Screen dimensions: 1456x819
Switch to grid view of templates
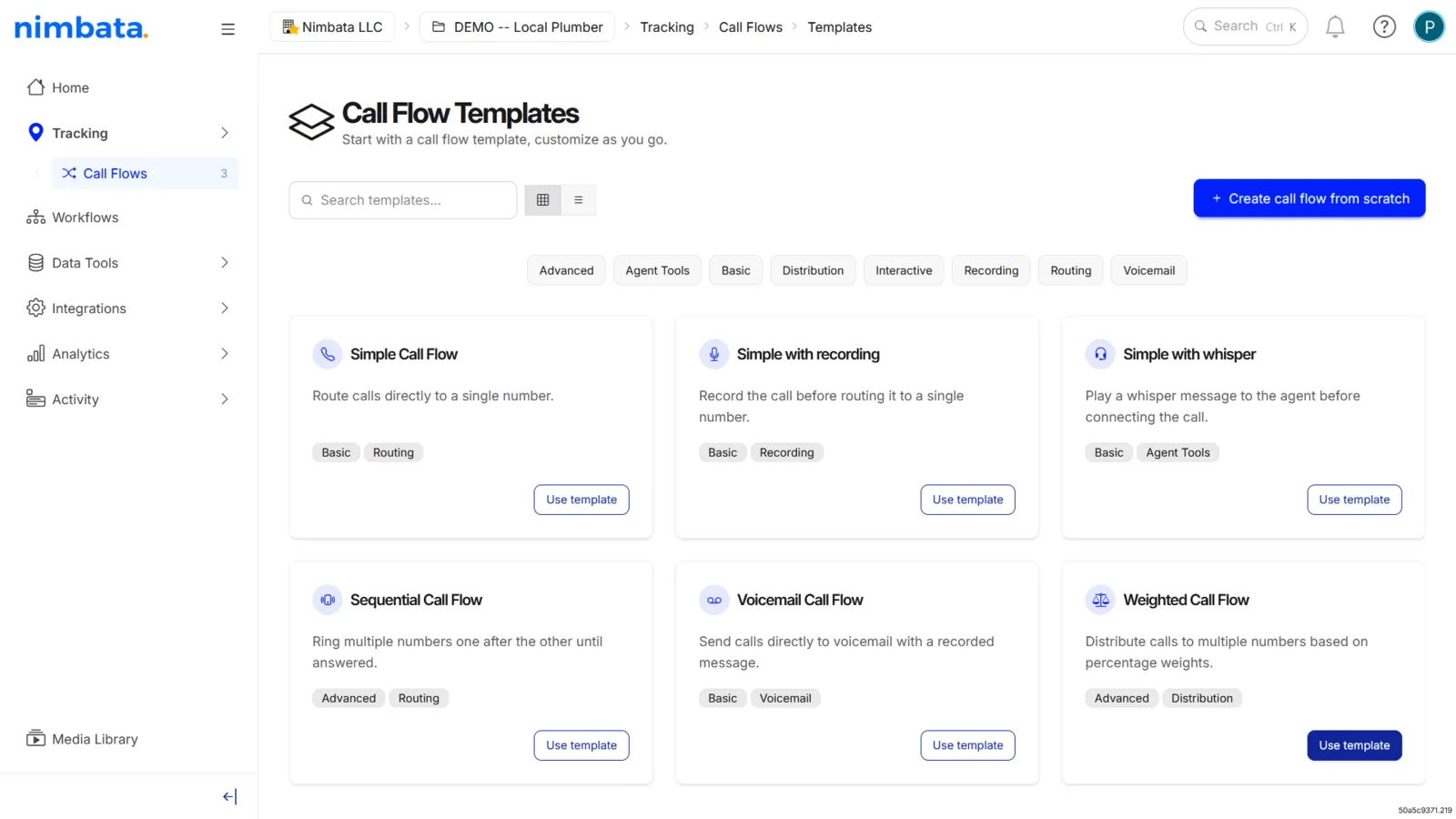(543, 200)
